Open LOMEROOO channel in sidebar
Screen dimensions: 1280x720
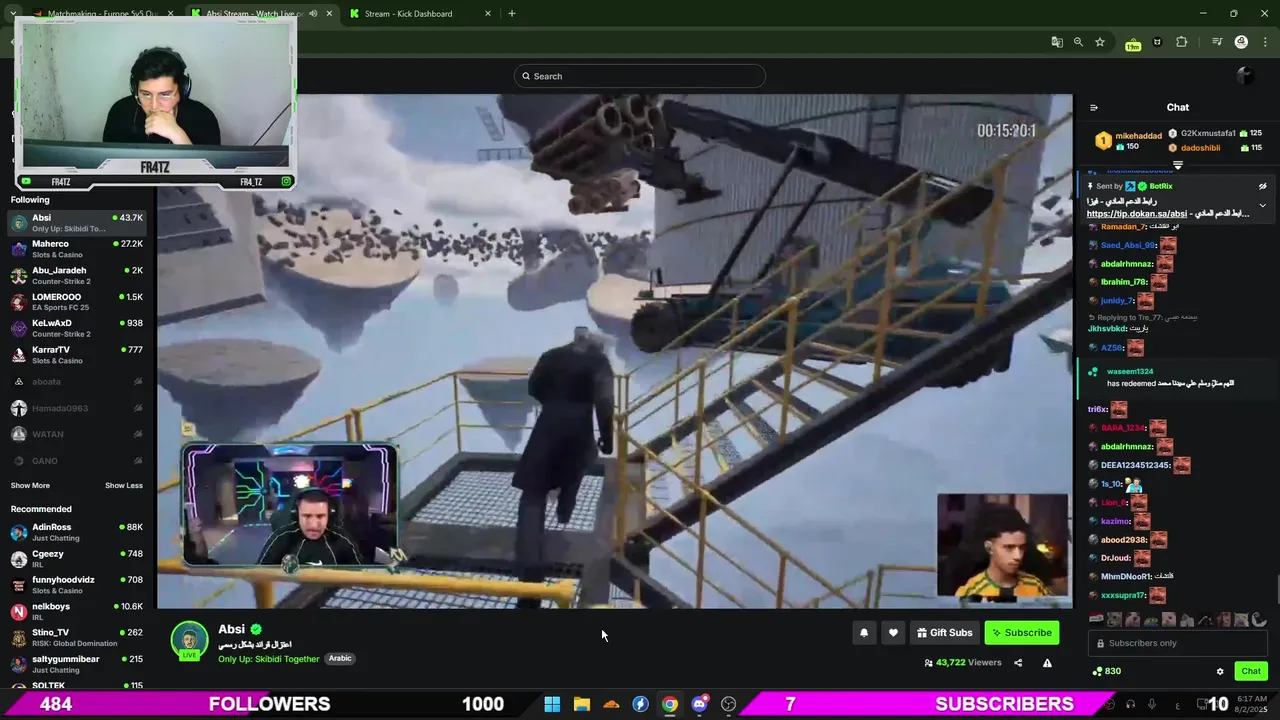[x=78, y=302]
